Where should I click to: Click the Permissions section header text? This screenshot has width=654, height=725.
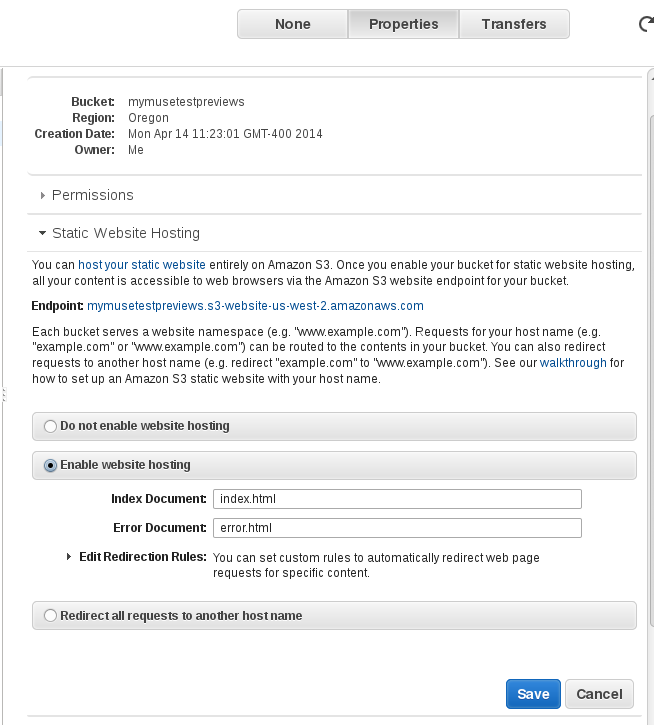[x=92, y=195]
